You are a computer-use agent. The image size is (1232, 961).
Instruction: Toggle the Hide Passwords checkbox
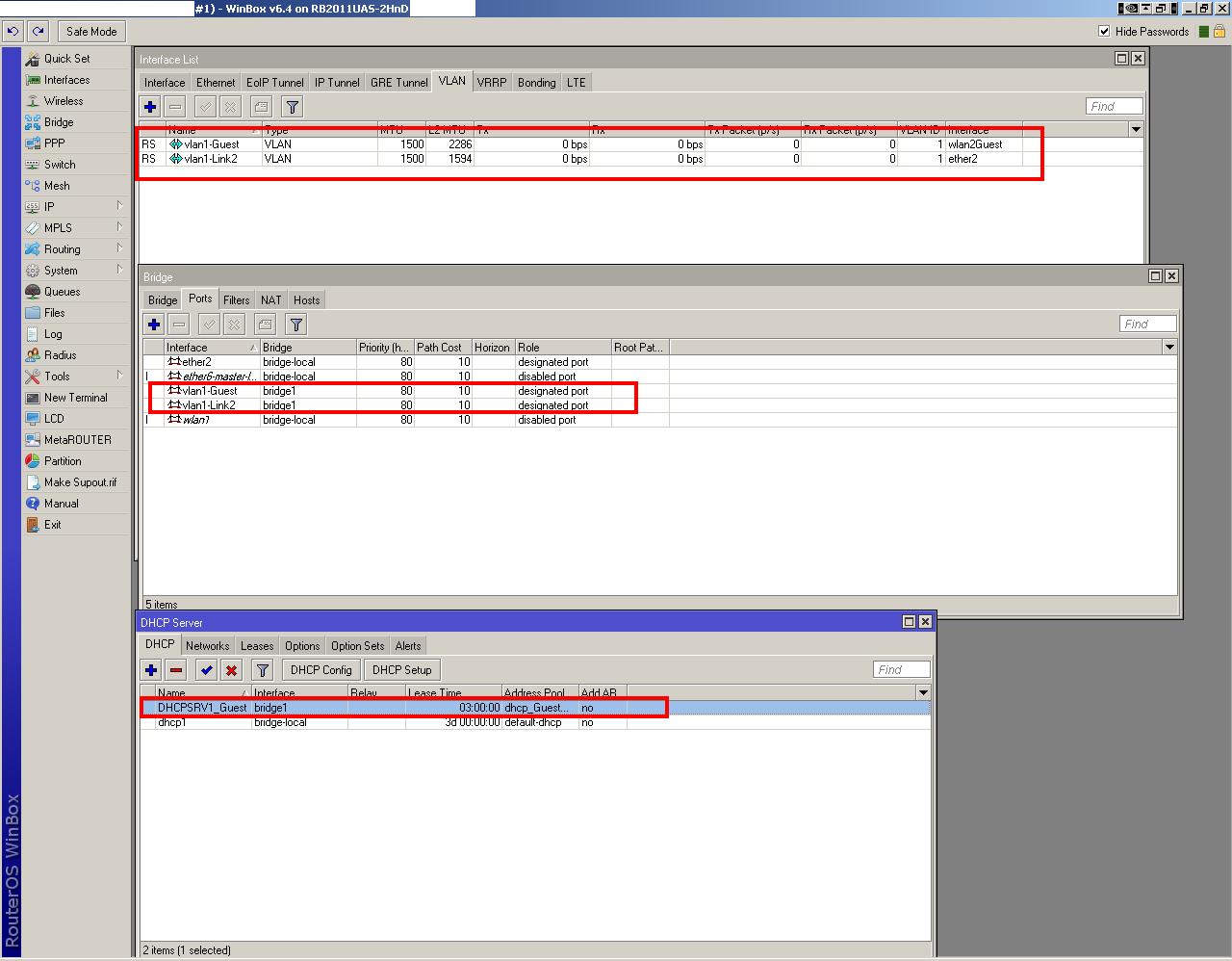1104,31
